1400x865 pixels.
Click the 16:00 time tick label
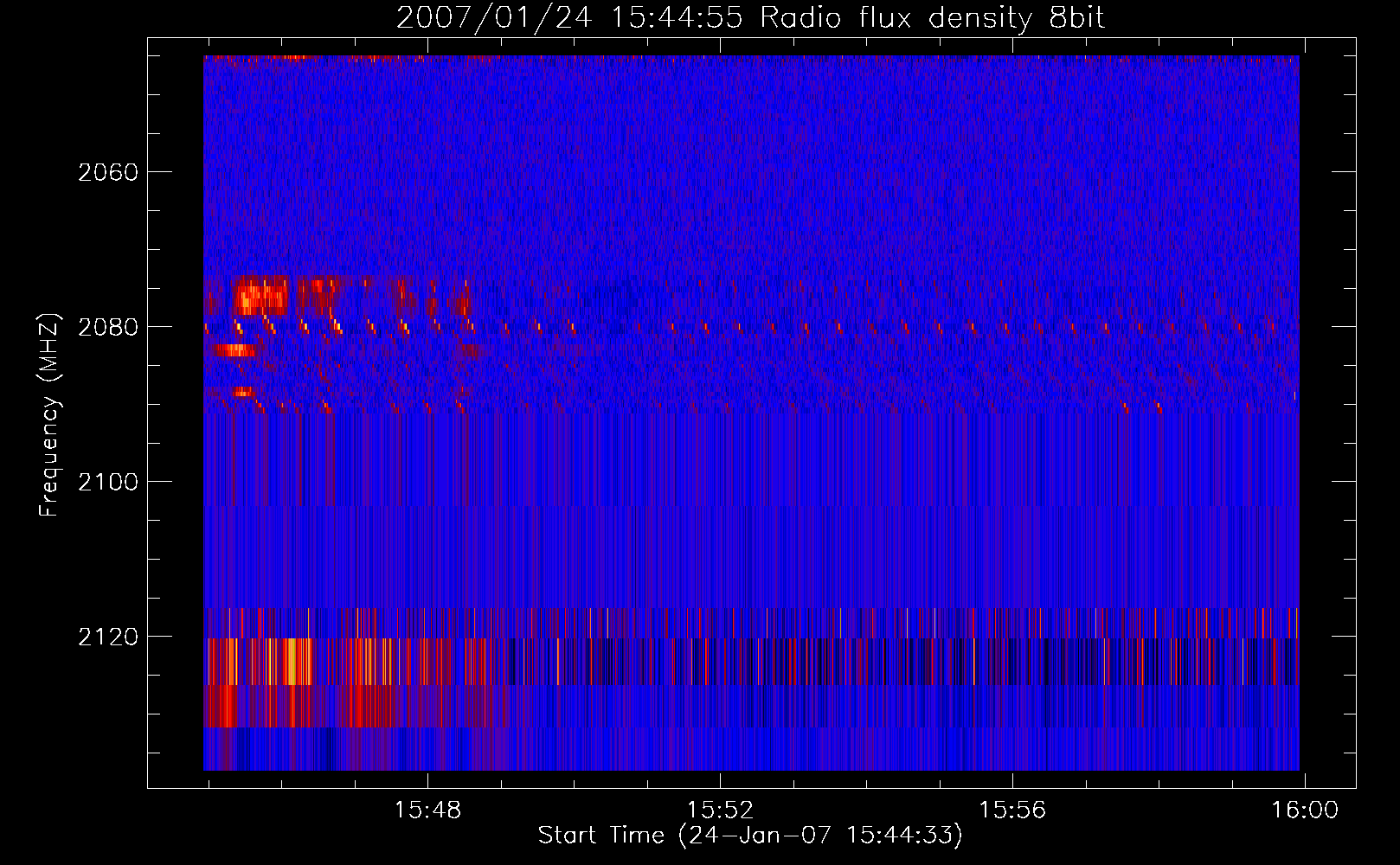[x=1304, y=810]
